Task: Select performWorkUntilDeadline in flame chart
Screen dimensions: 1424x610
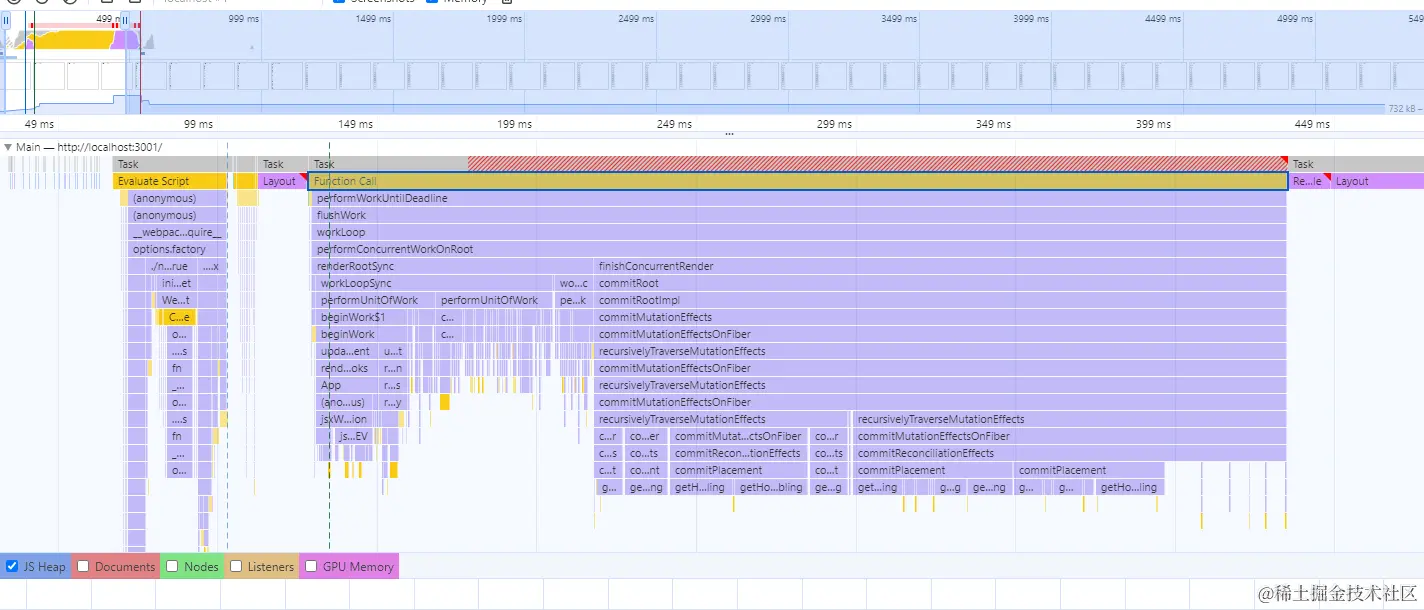Action: pyautogui.click(x=799, y=198)
